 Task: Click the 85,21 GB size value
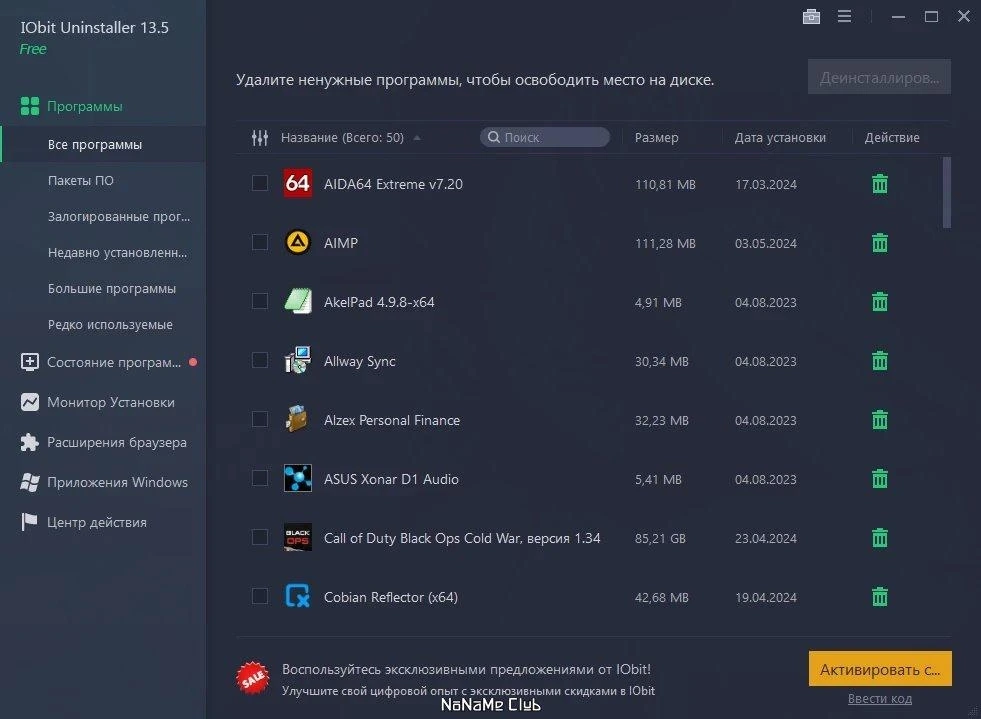[660, 538]
